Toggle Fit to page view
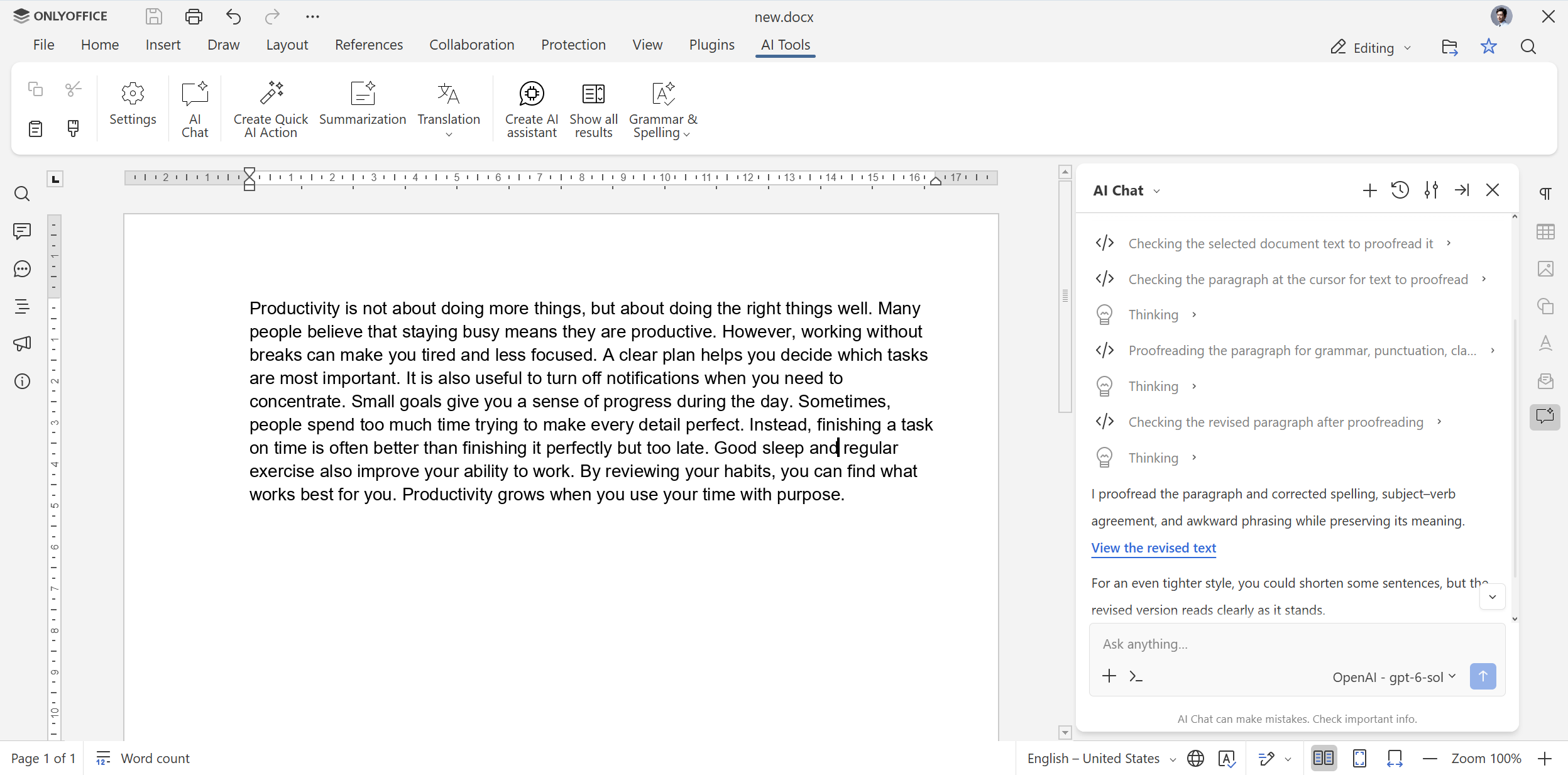The height and width of the screenshot is (775, 1568). click(x=1359, y=759)
